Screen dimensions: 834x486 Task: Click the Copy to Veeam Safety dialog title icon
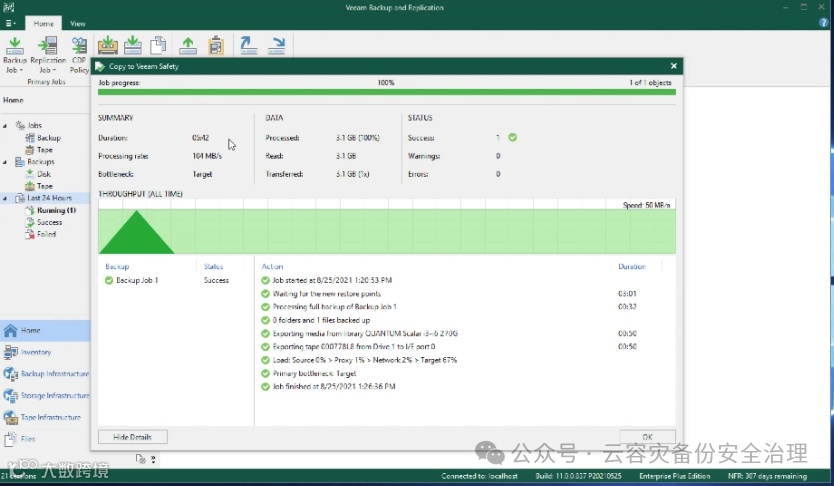[x=99, y=66]
